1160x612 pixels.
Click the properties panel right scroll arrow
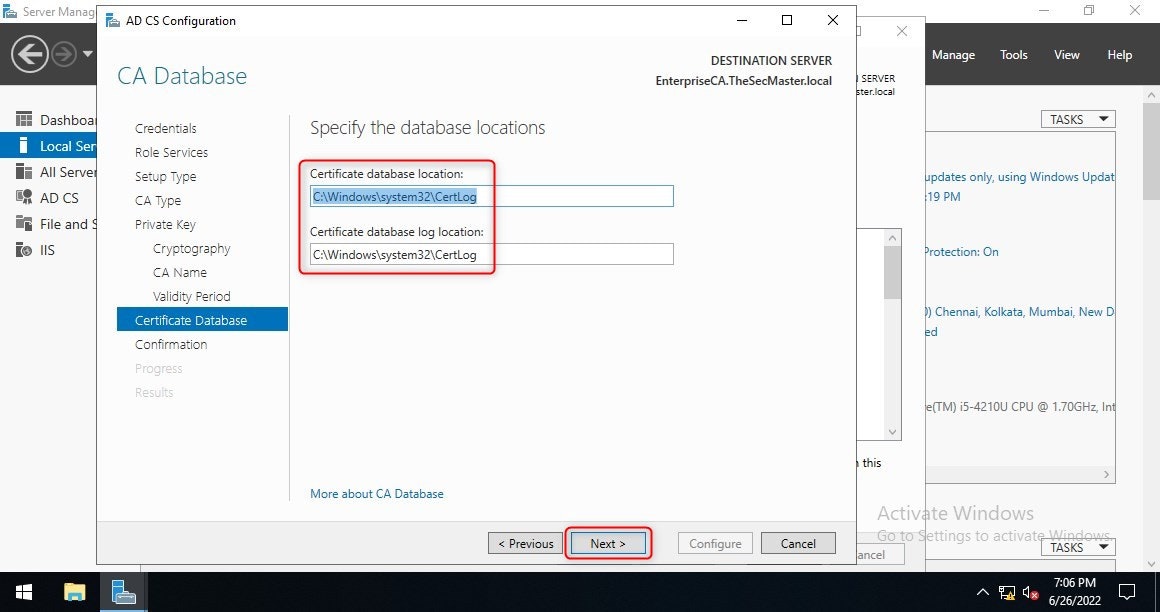1107,474
